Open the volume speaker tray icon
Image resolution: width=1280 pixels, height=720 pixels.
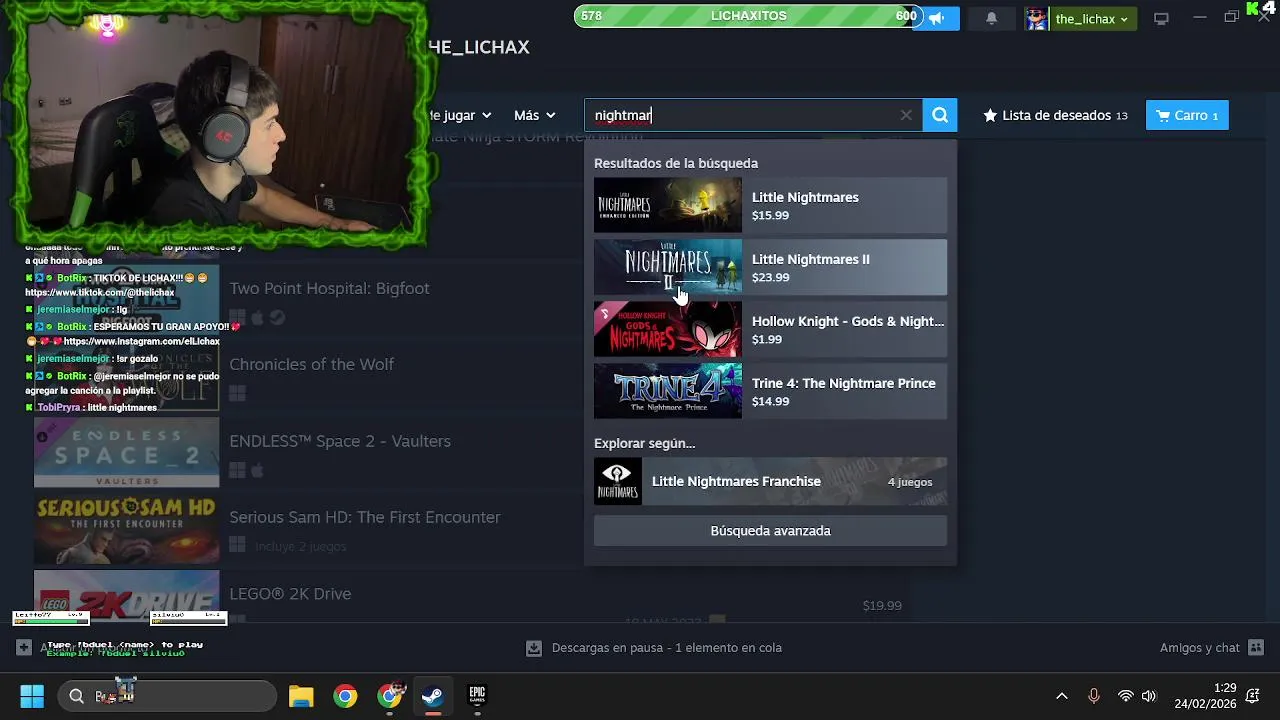(1149, 696)
